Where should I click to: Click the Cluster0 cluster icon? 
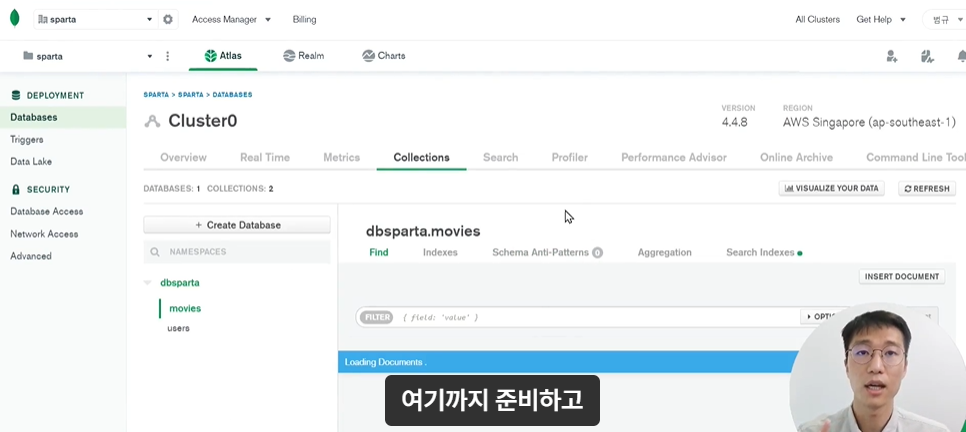tap(152, 121)
